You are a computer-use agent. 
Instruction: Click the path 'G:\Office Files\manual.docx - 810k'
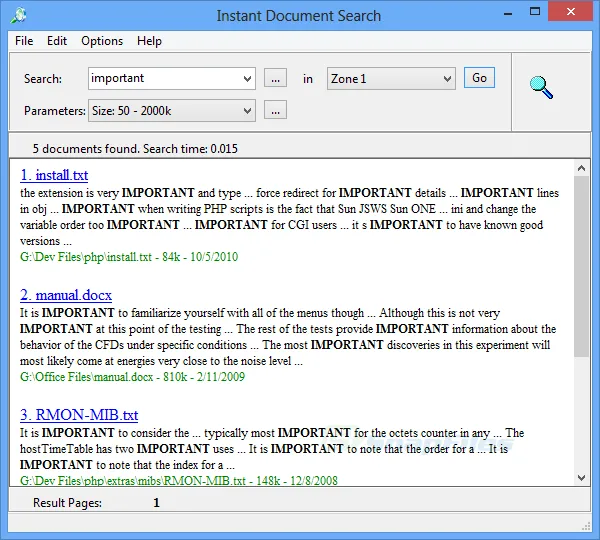[x=104, y=377]
